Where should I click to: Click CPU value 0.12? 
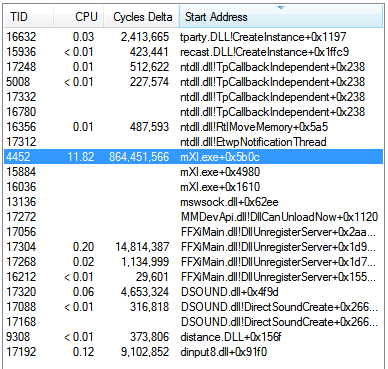pyautogui.click(x=83, y=352)
